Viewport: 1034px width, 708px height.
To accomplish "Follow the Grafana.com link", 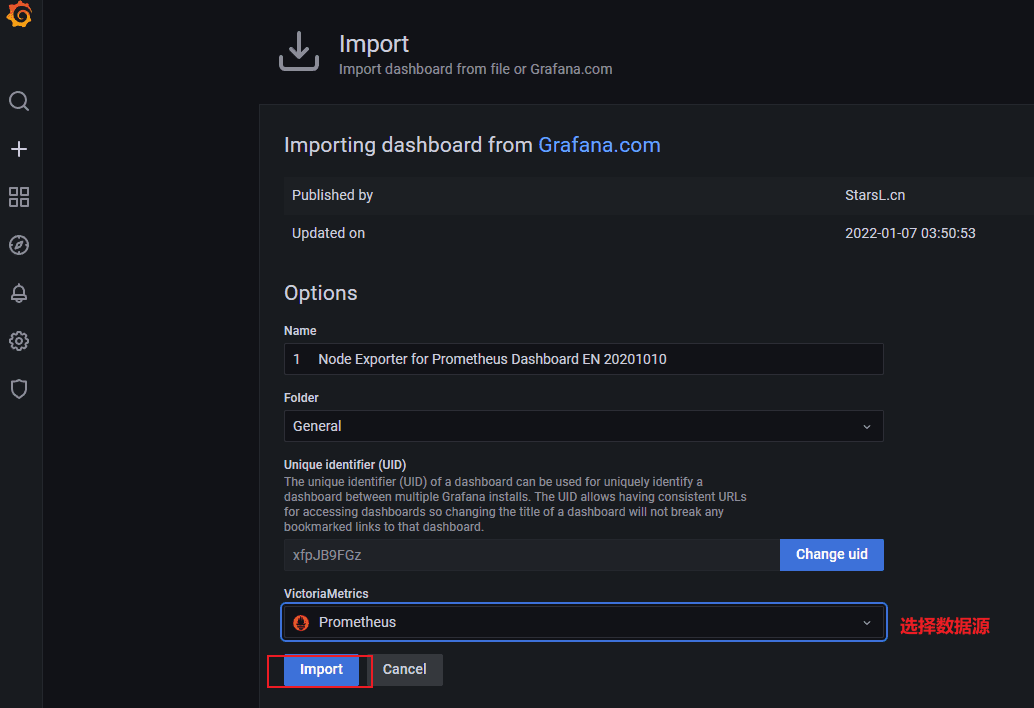I will tap(599, 145).
